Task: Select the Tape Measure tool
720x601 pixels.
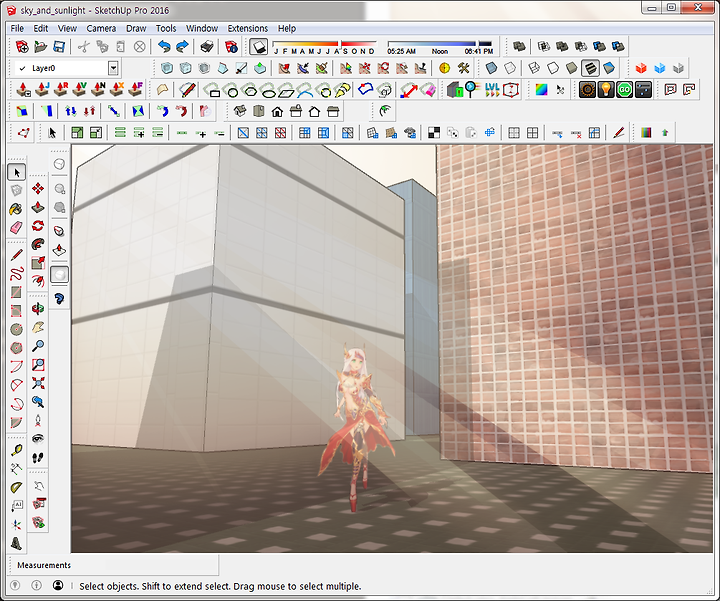Action: click(x=16, y=450)
